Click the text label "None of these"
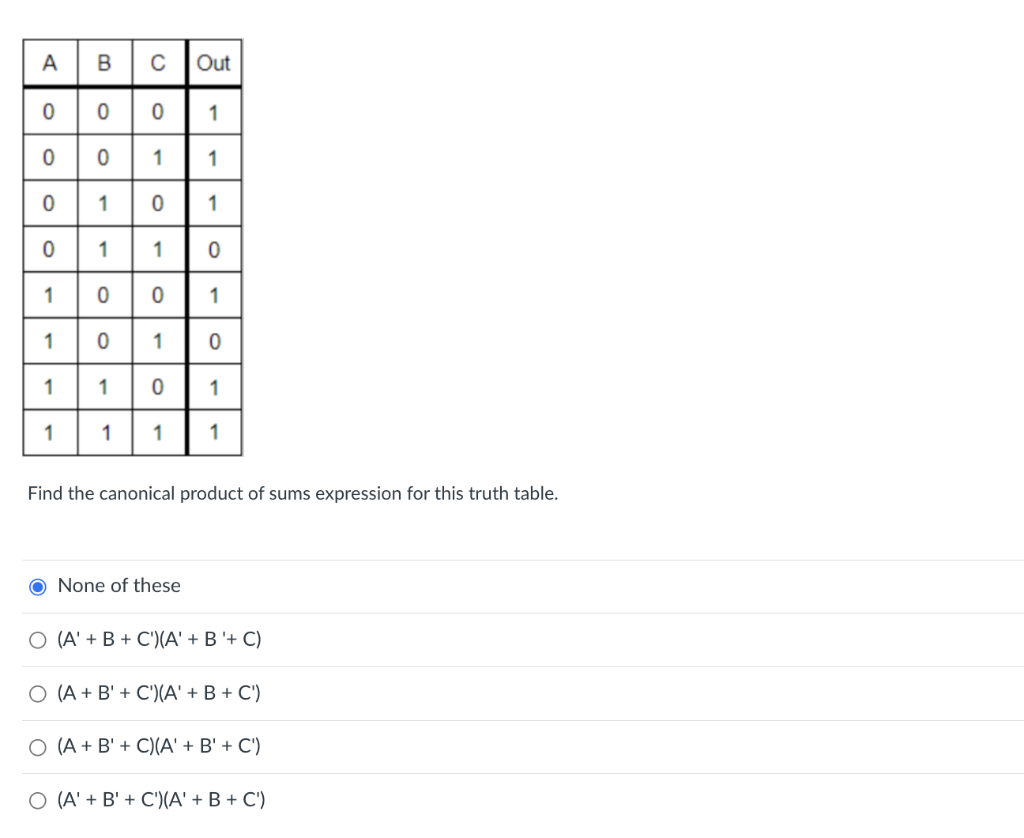Screen dimensions: 1024x838 pyautogui.click(x=119, y=586)
